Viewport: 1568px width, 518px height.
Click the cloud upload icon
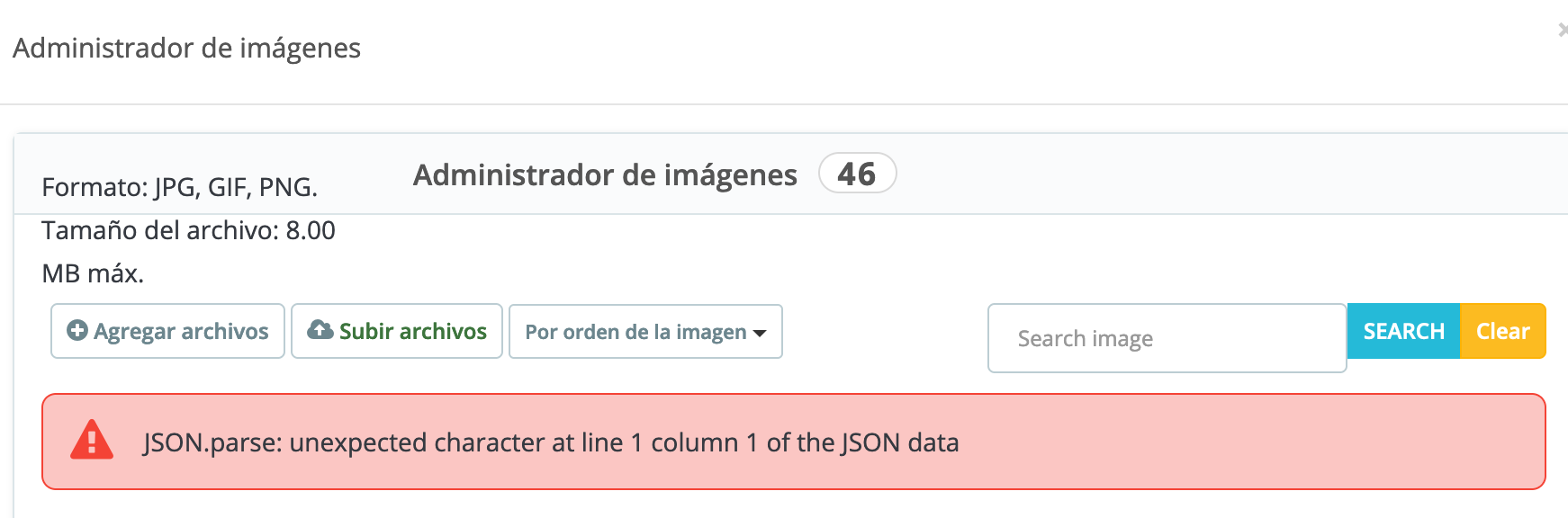[x=320, y=331]
